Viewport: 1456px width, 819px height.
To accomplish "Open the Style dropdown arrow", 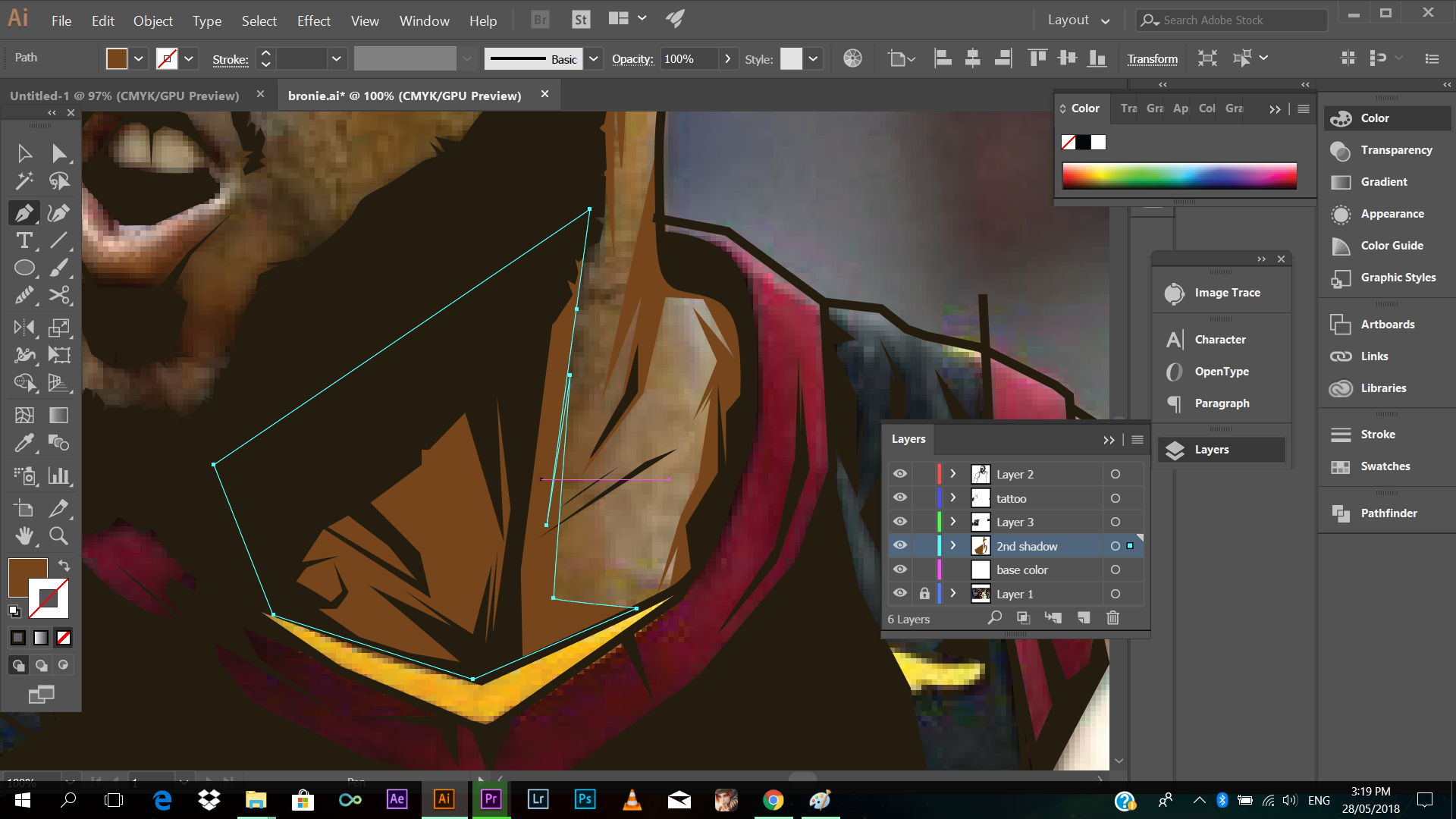I will [x=813, y=58].
